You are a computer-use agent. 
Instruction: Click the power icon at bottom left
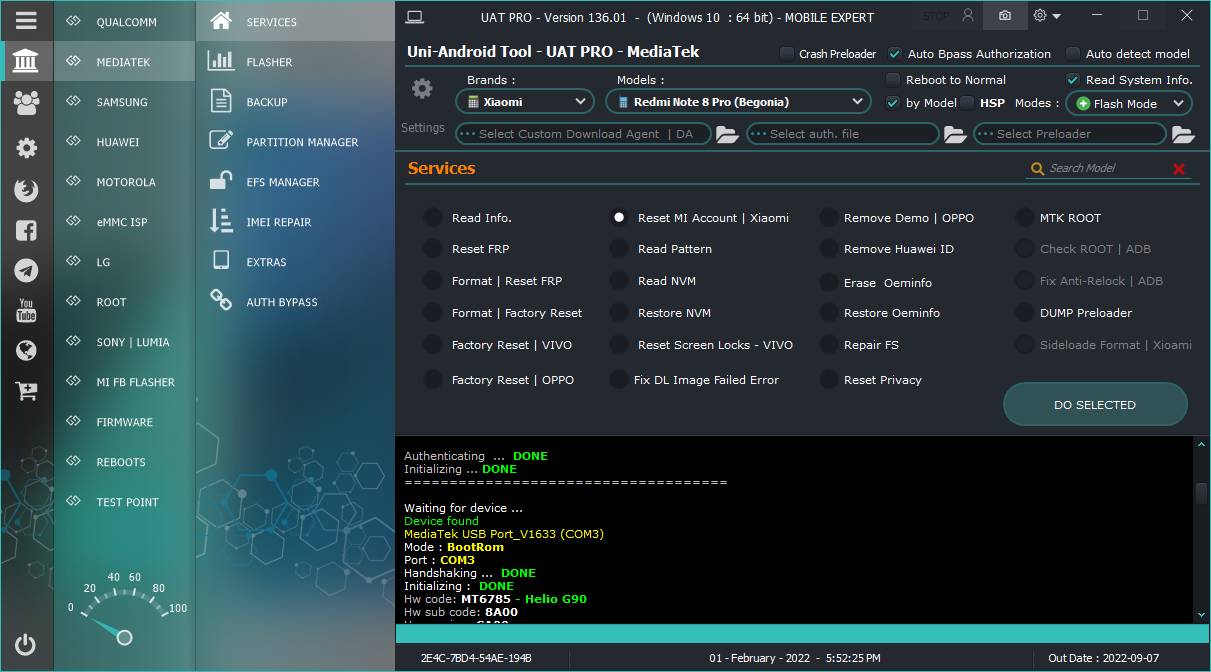tap(26, 645)
